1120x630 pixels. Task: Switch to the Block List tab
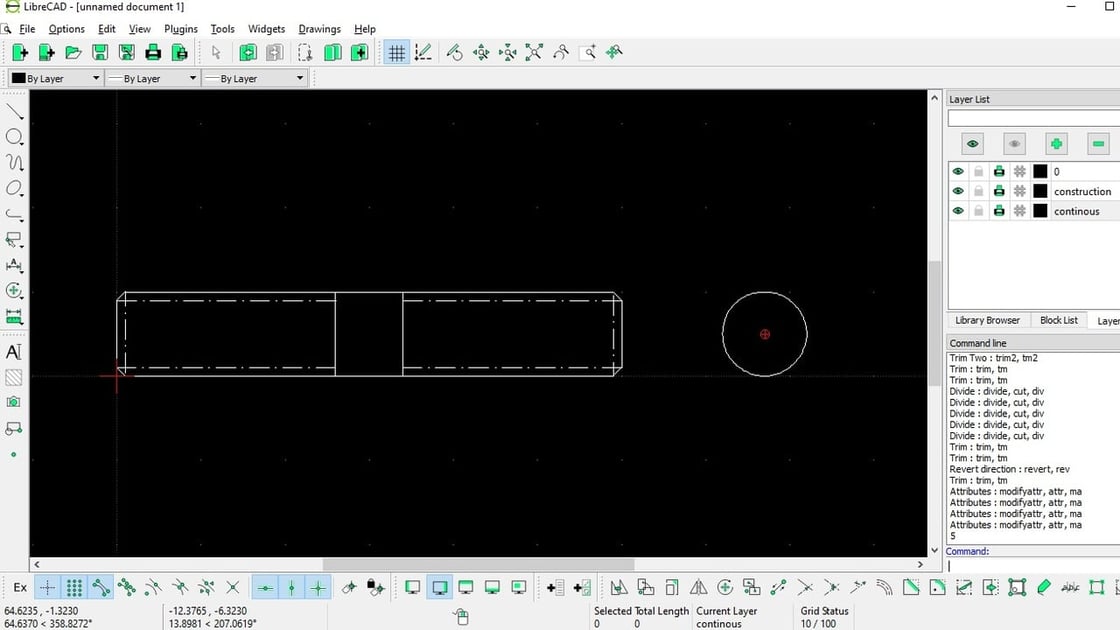1058,320
